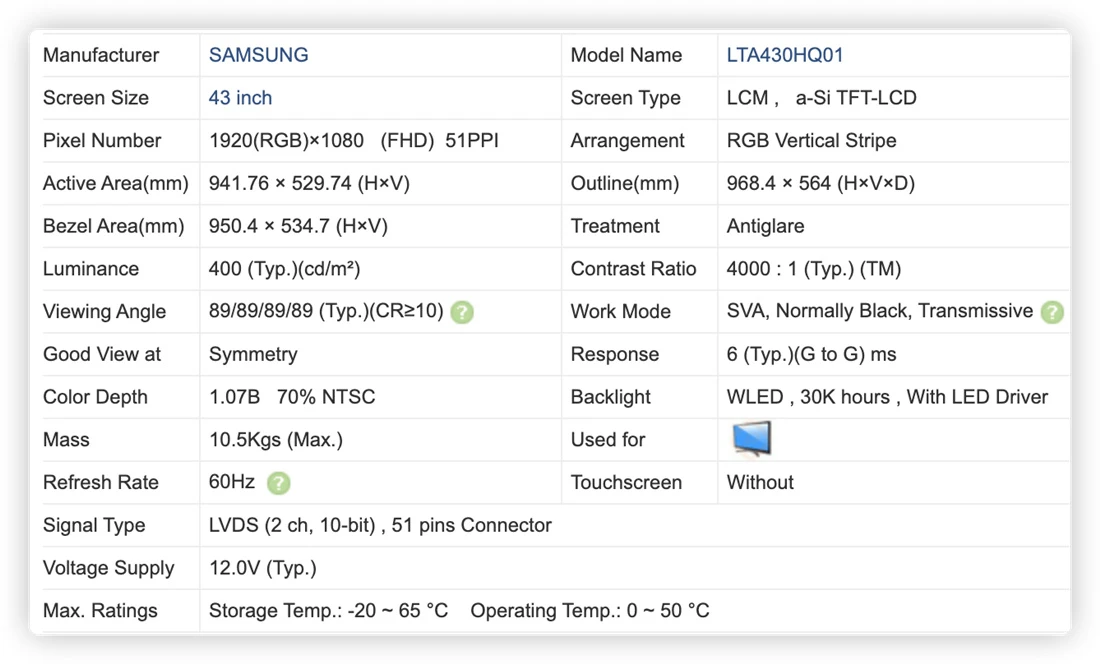Click the 1.07B 70% NTSC value
1100x664 pixels.
[292, 398]
